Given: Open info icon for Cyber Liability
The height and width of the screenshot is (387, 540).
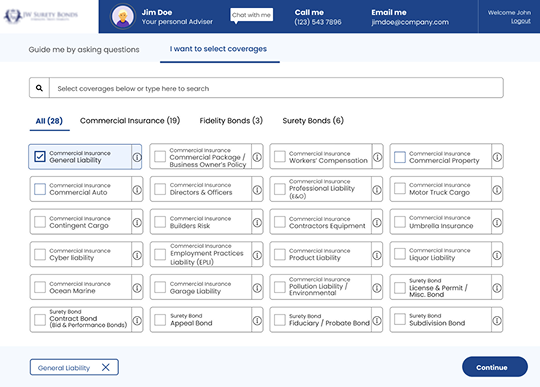Looking at the screenshot, I should pyautogui.click(x=137, y=255).
